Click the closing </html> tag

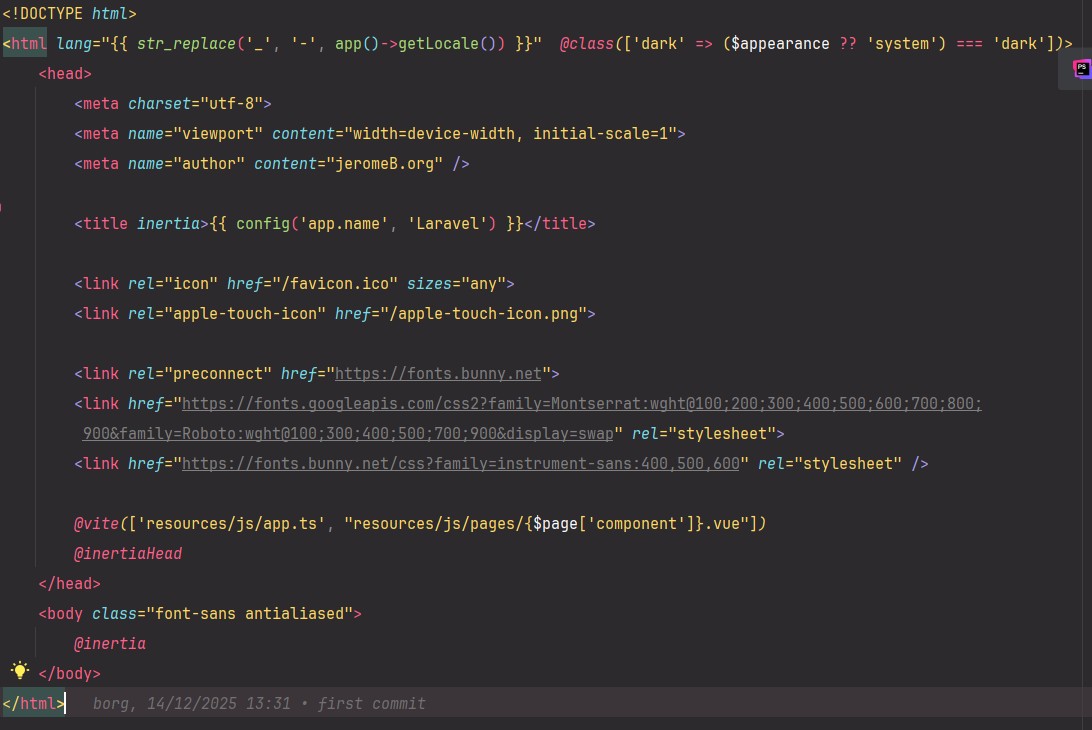pos(33,704)
